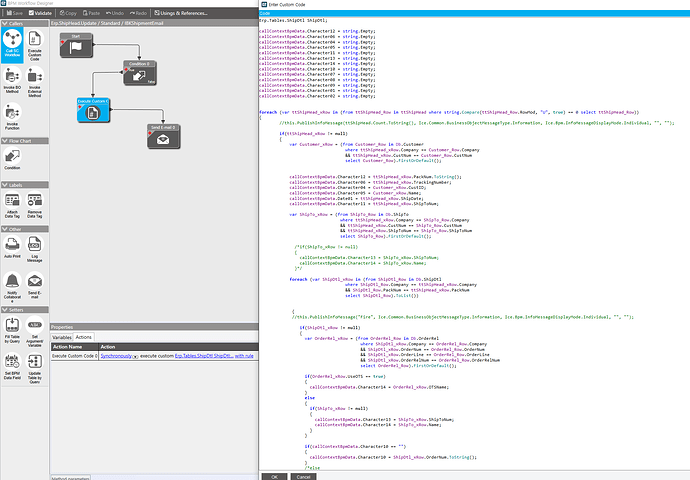This screenshot has height=480, width=690.
Task: Click the 'if(OrderRel_xRow.UseOTS == true)' line
Action: (345, 377)
